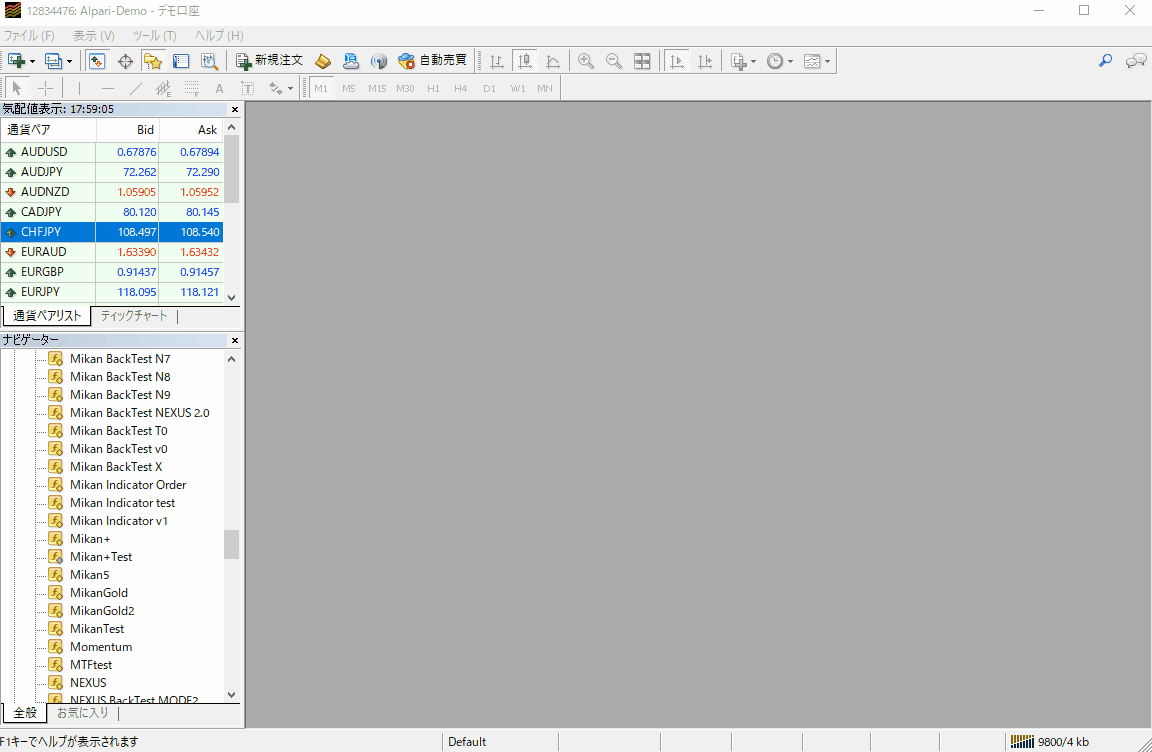Toggle the M1 timeframe button
The height and width of the screenshot is (752, 1152).
[321, 88]
